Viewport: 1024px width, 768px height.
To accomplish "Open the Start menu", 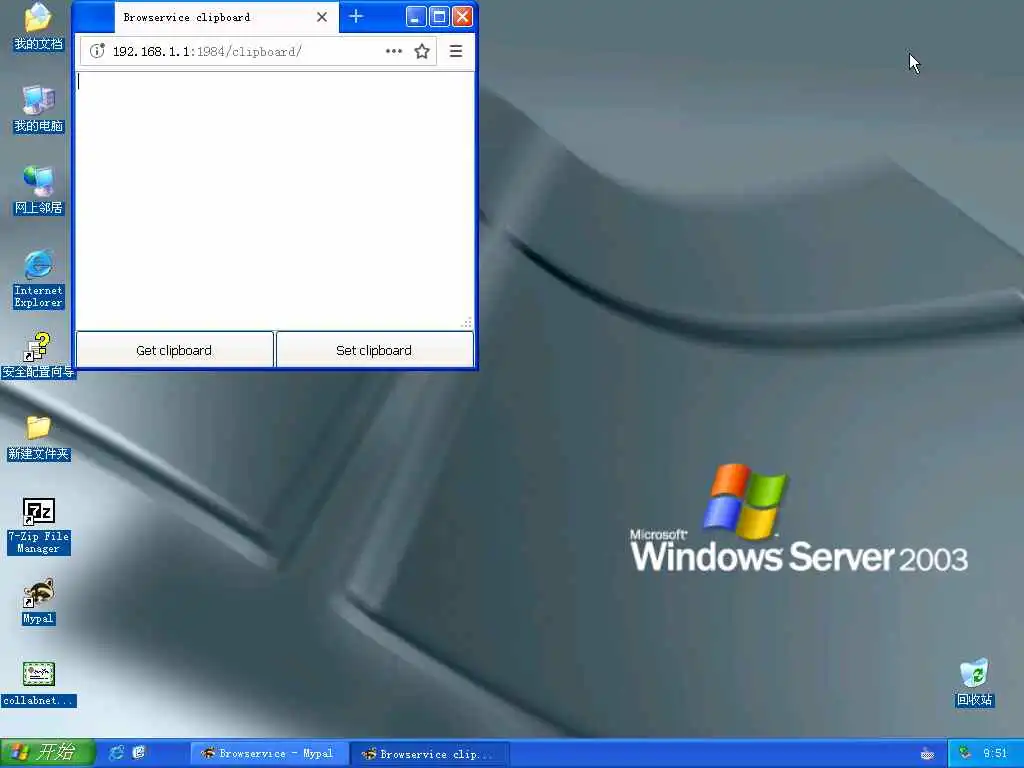I will 47,753.
